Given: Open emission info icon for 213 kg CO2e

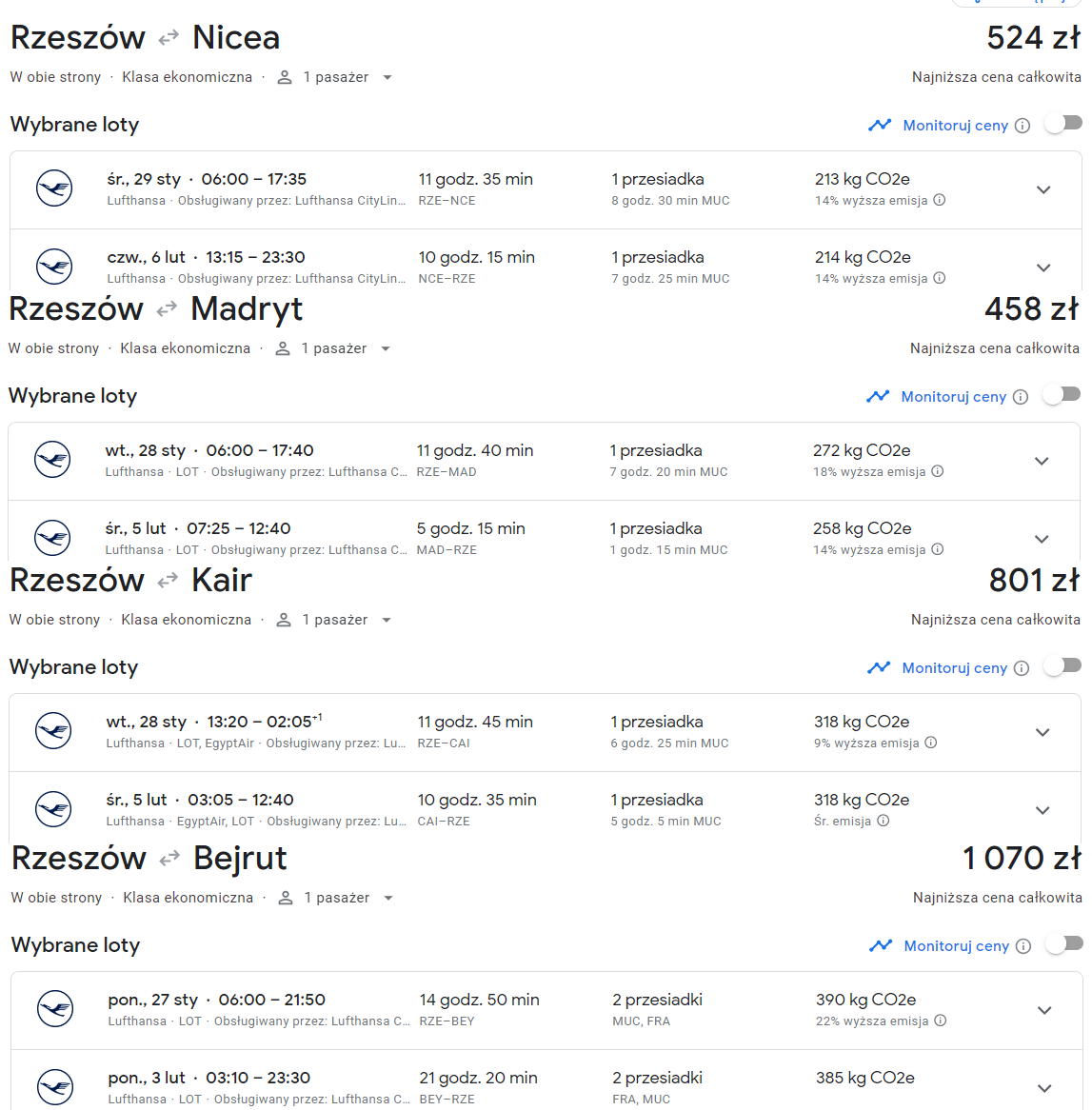Looking at the screenshot, I should tap(939, 200).
